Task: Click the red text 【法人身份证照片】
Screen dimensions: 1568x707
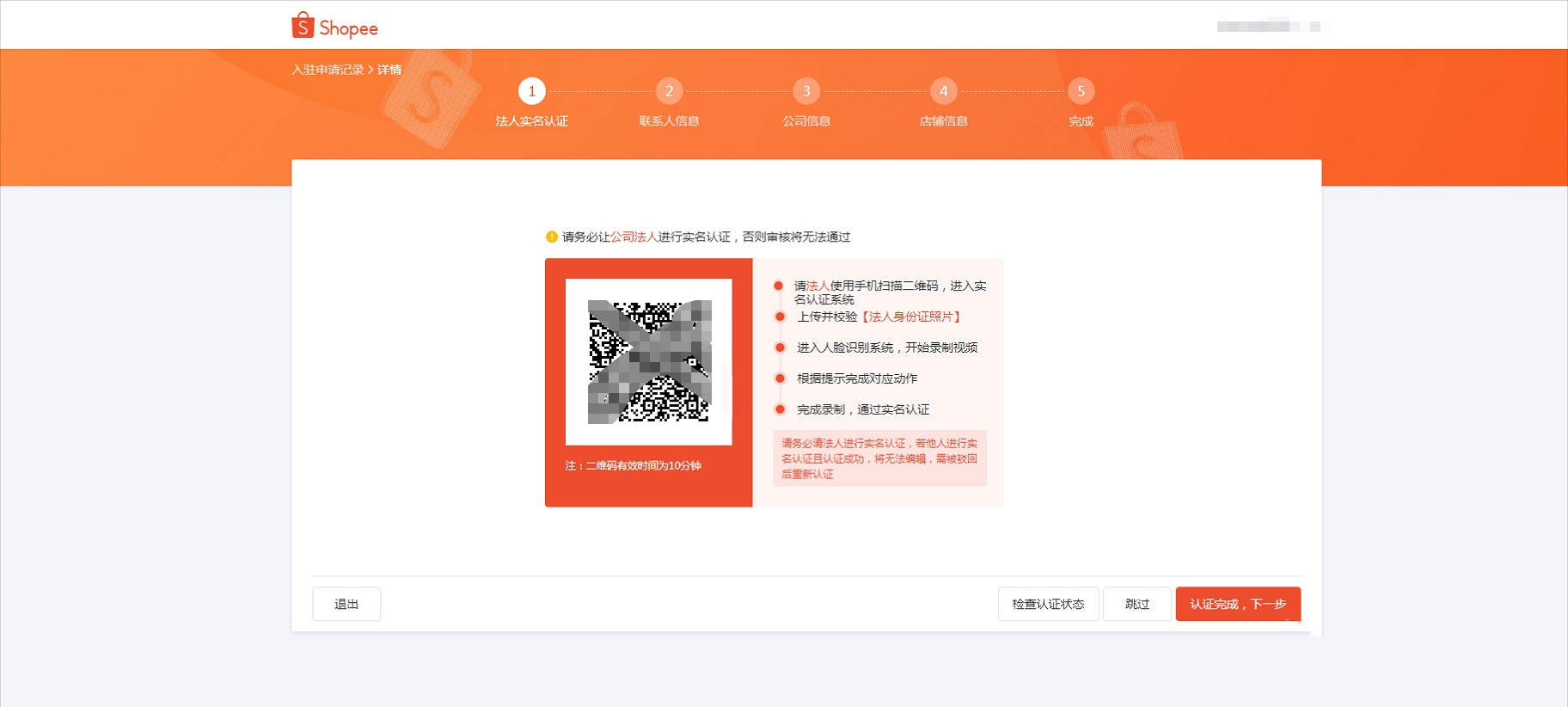Action: coord(910,317)
